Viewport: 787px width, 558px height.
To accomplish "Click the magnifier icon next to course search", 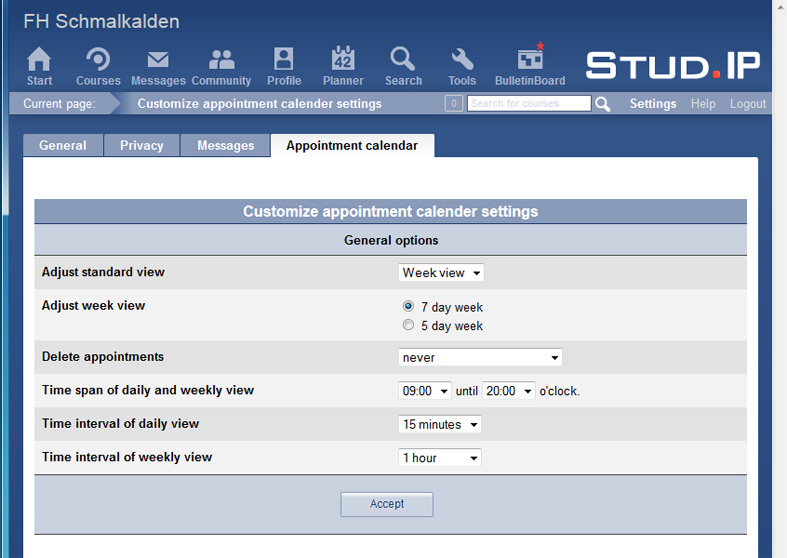I will [x=602, y=104].
